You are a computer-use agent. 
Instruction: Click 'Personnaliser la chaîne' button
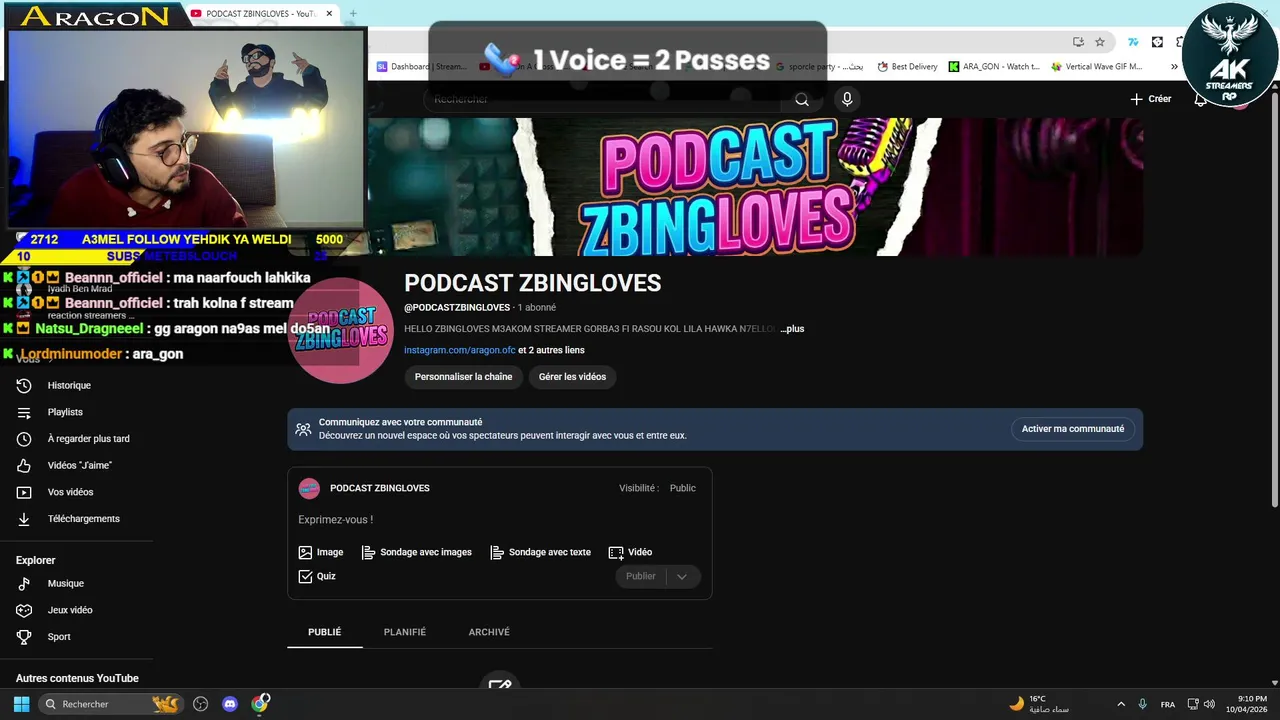pyautogui.click(x=463, y=377)
